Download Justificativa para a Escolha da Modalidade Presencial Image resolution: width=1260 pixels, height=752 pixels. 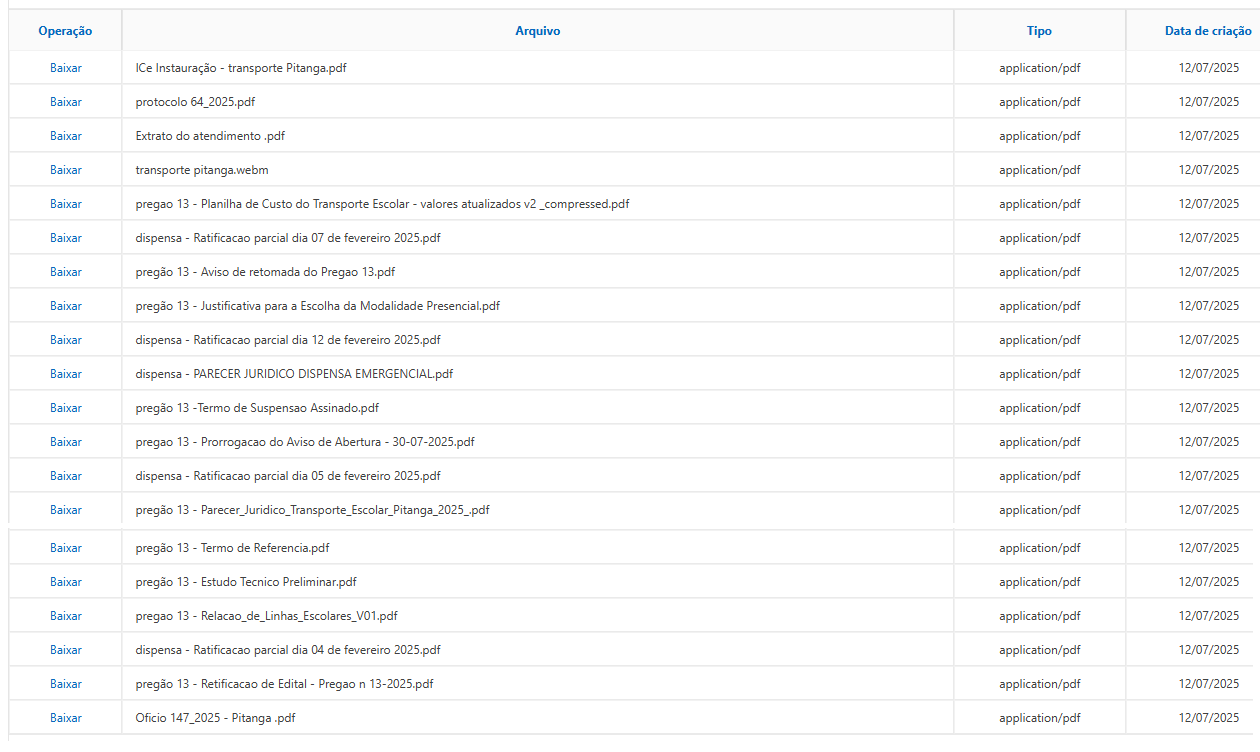[x=66, y=306]
